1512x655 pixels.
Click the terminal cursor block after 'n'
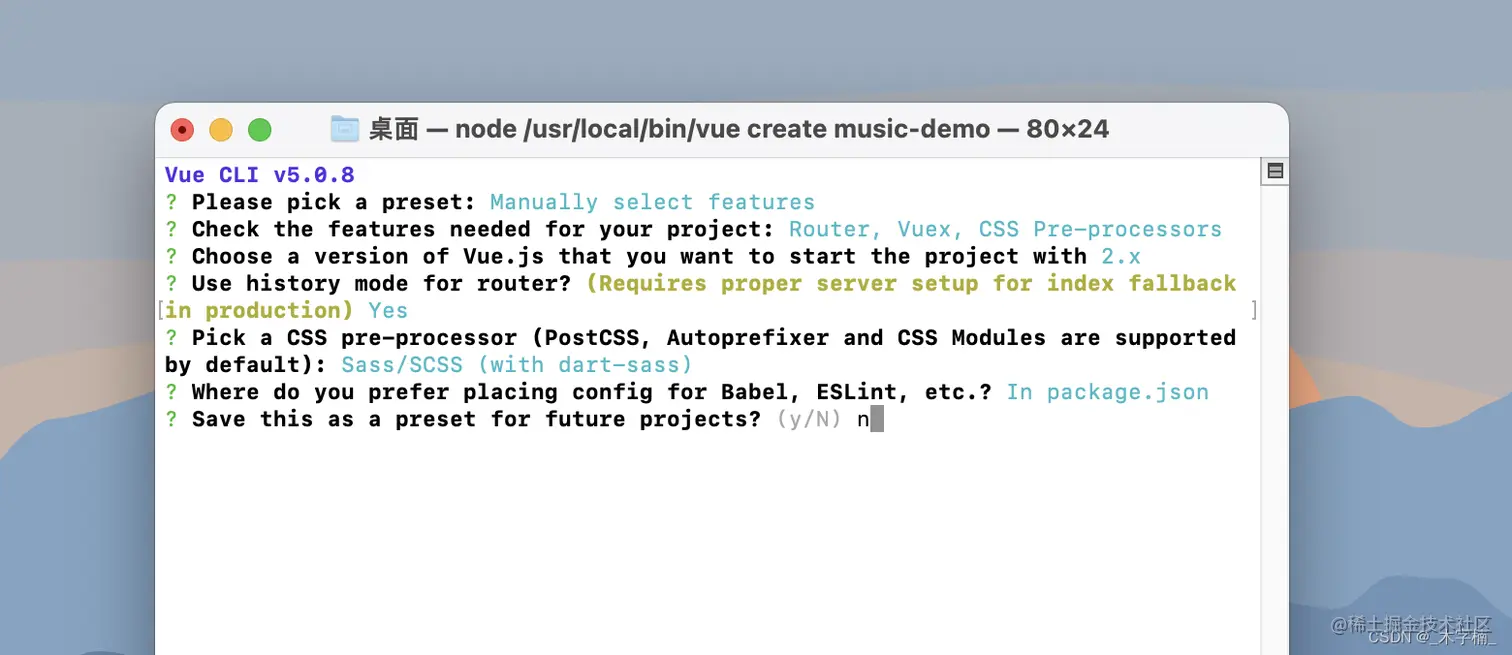[877, 419]
